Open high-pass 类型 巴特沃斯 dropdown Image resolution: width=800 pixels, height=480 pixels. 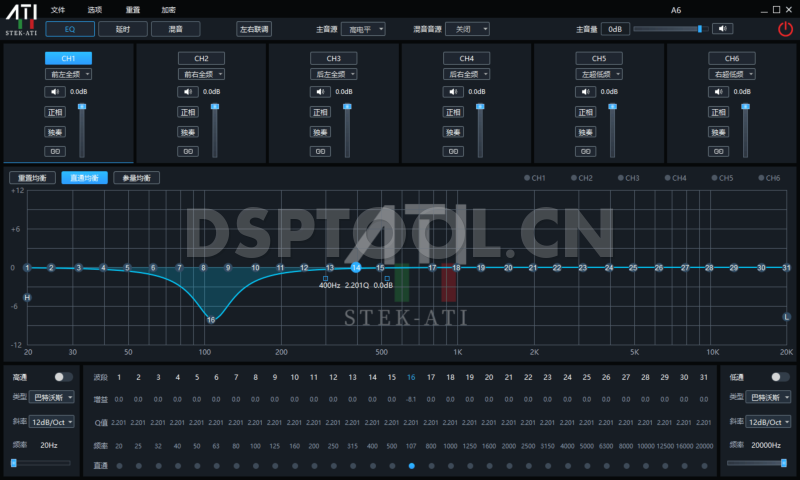click(52, 397)
